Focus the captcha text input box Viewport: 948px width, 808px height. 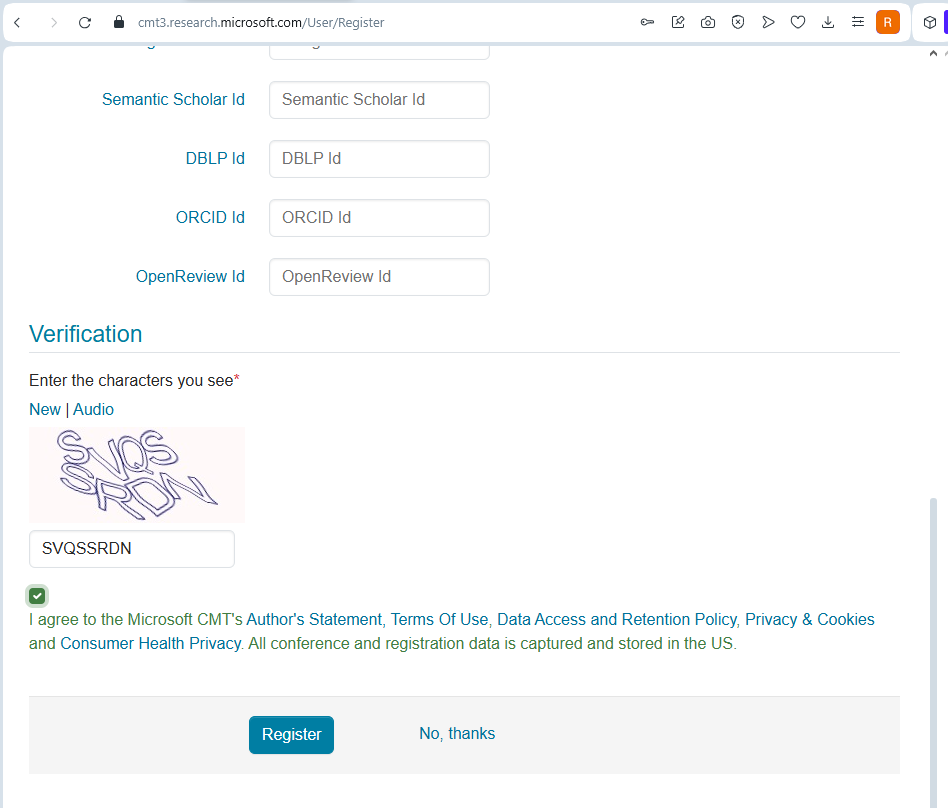[x=132, y=549]
